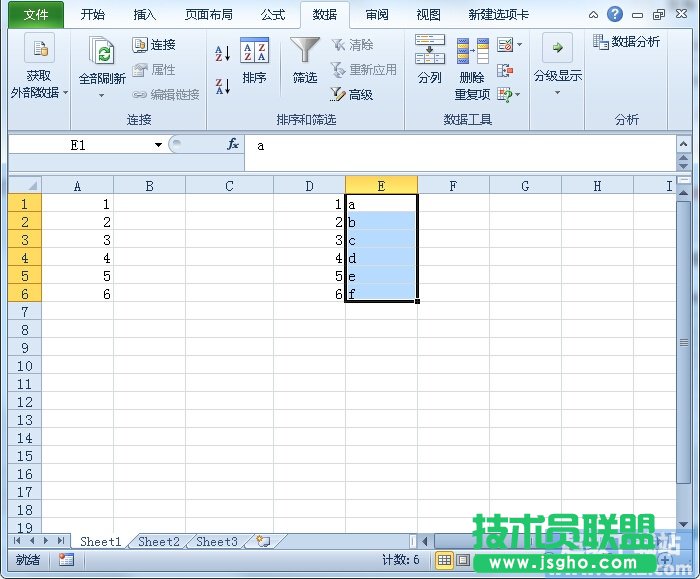Screen dimensions: 700x579
Task: Click the 分列 text to columns icon
Action: click(429, 59)
